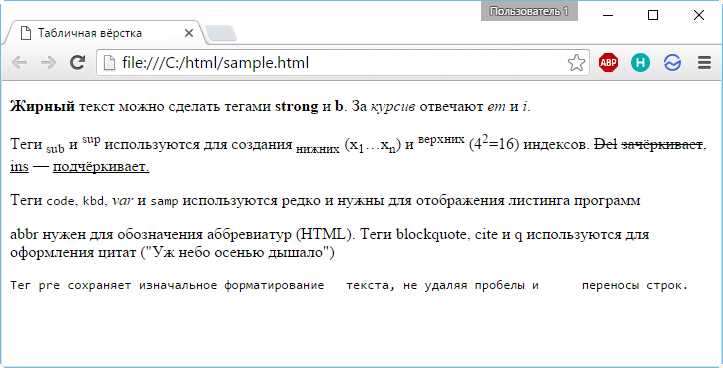The width and height of the screenshot is (723, 368).
Task: Click the quote Уж небо осенью дышало
Action: tap(237, 253)
